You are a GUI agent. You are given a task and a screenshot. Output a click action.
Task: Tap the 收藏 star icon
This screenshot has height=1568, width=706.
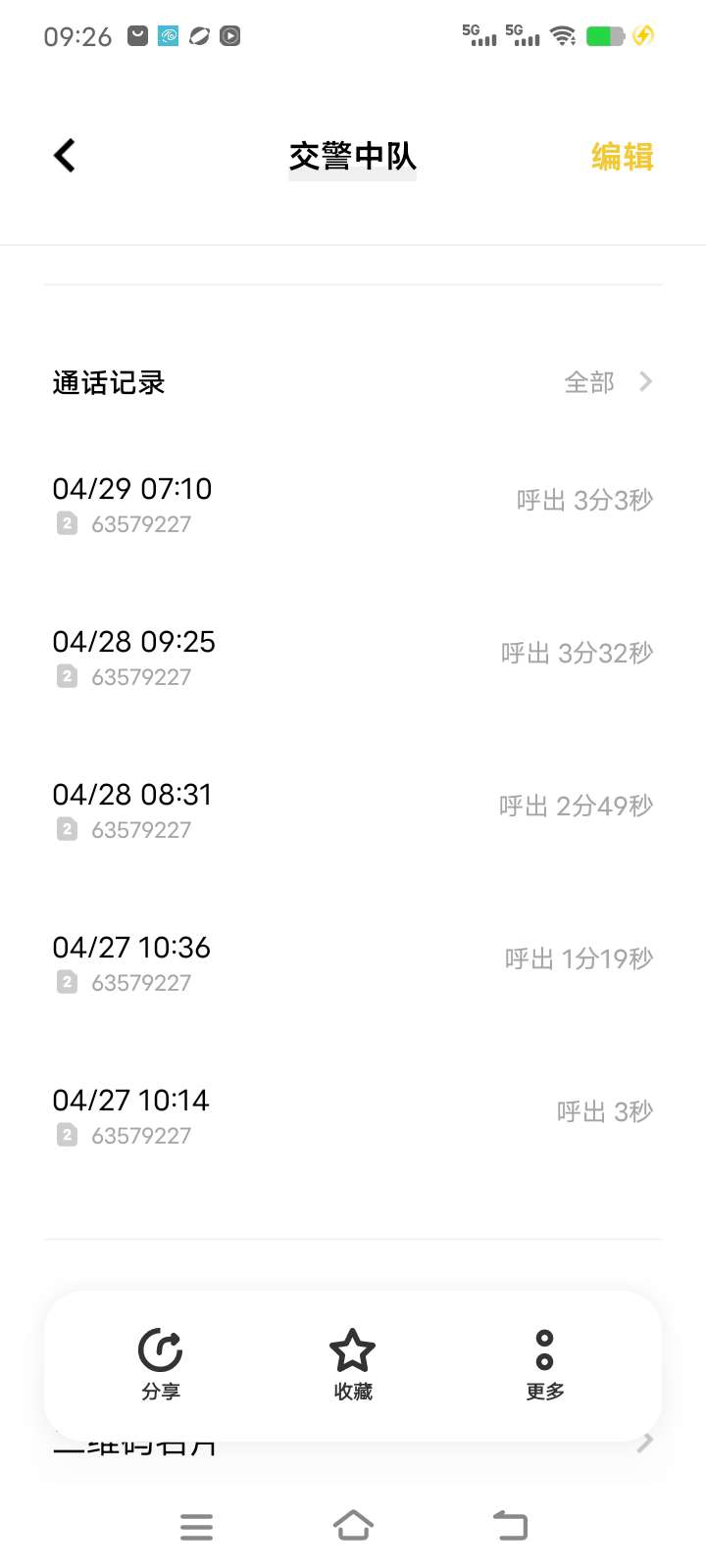point(352,1350)
